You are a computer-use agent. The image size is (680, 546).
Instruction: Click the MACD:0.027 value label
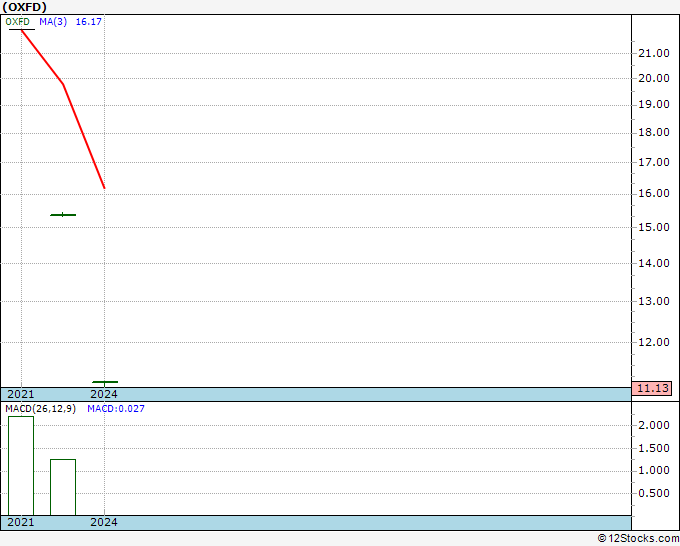point(116,409)
